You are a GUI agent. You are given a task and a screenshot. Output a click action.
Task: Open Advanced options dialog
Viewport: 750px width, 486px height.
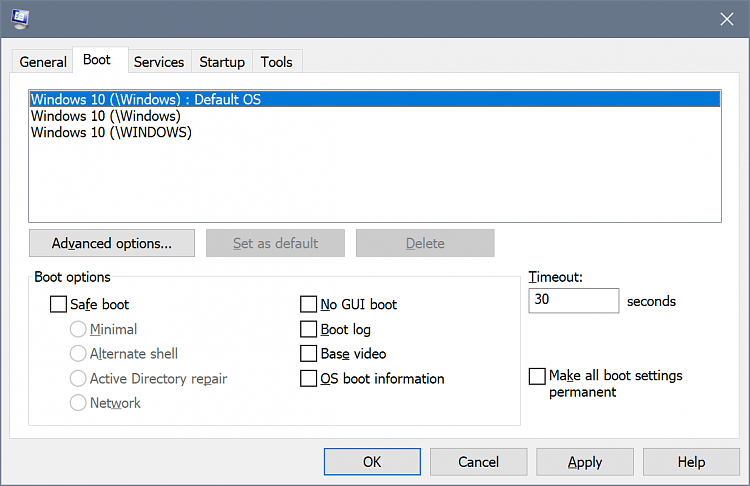(x=112, y=243)
